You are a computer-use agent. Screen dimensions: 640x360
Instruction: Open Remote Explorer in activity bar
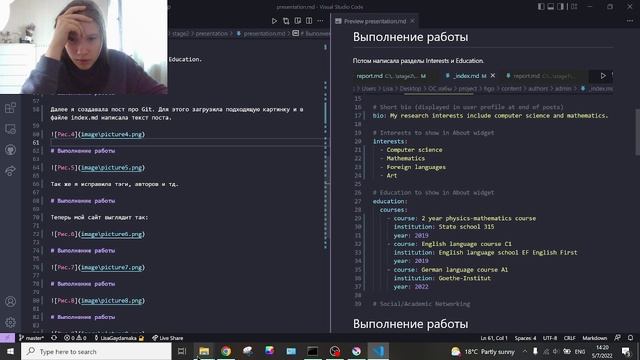[x=10, y=129]
